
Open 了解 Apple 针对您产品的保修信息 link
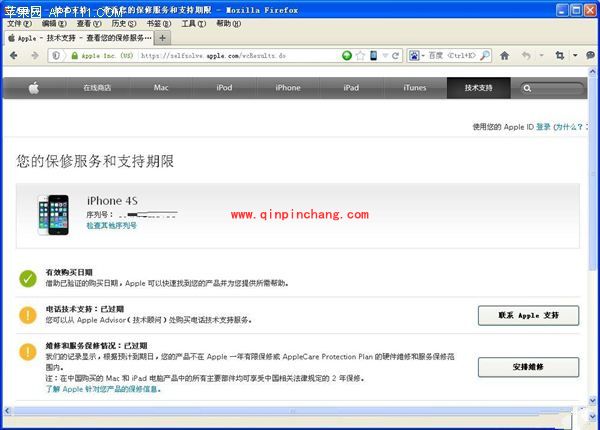tap(103, 389)
